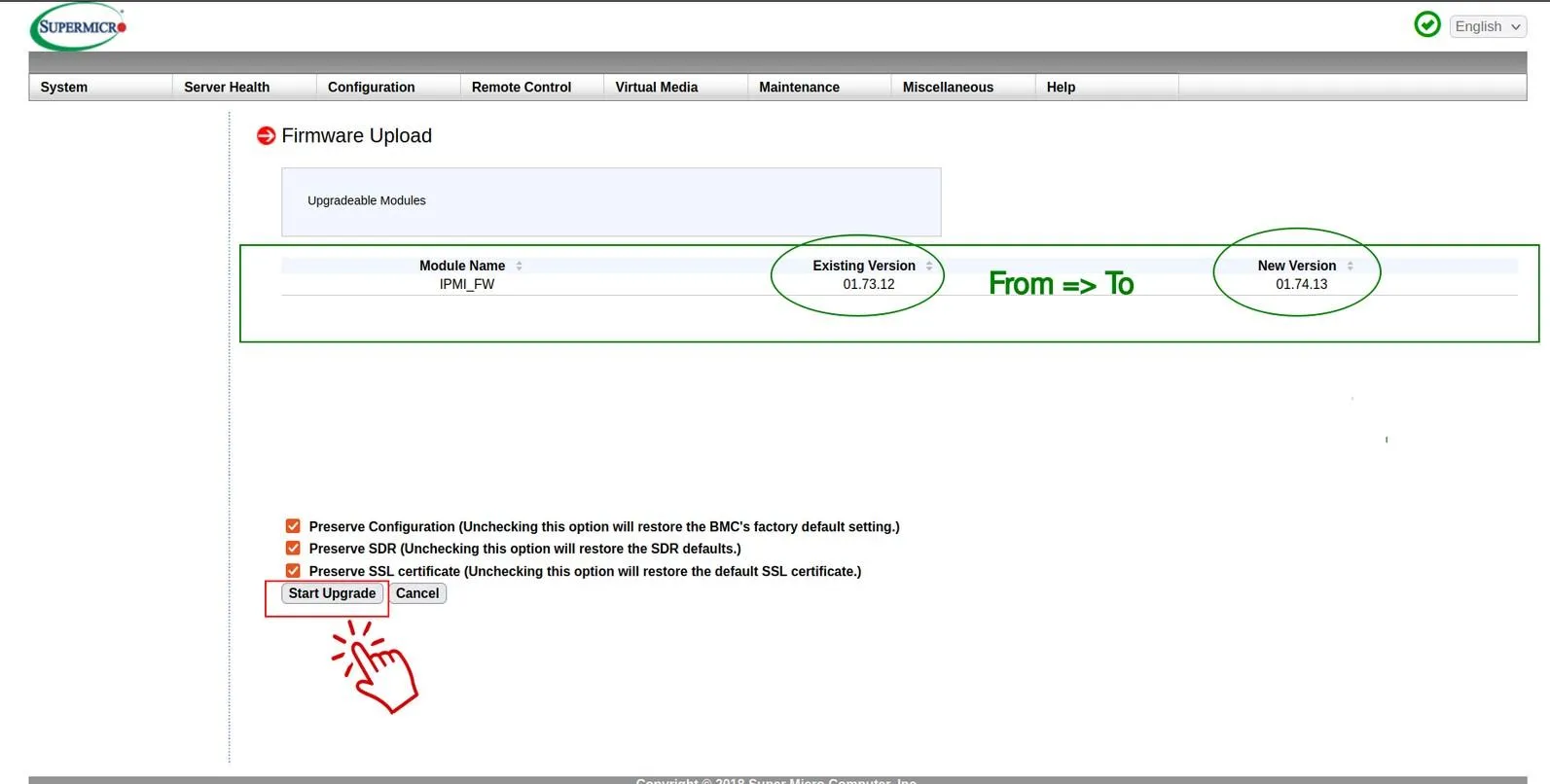Toggle the Preserve SDR checkbox
This screenshot has width=1550, height=784.
293,549
